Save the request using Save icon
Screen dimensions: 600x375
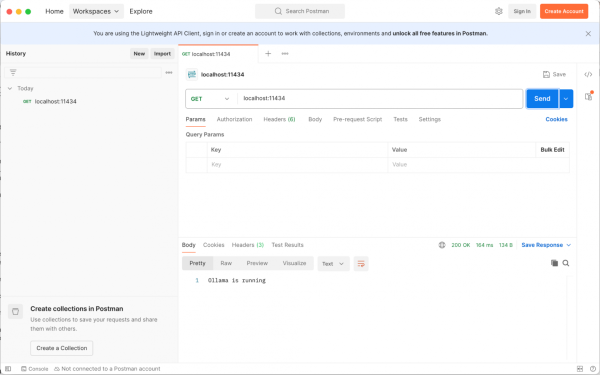click(x=554, y=74)
